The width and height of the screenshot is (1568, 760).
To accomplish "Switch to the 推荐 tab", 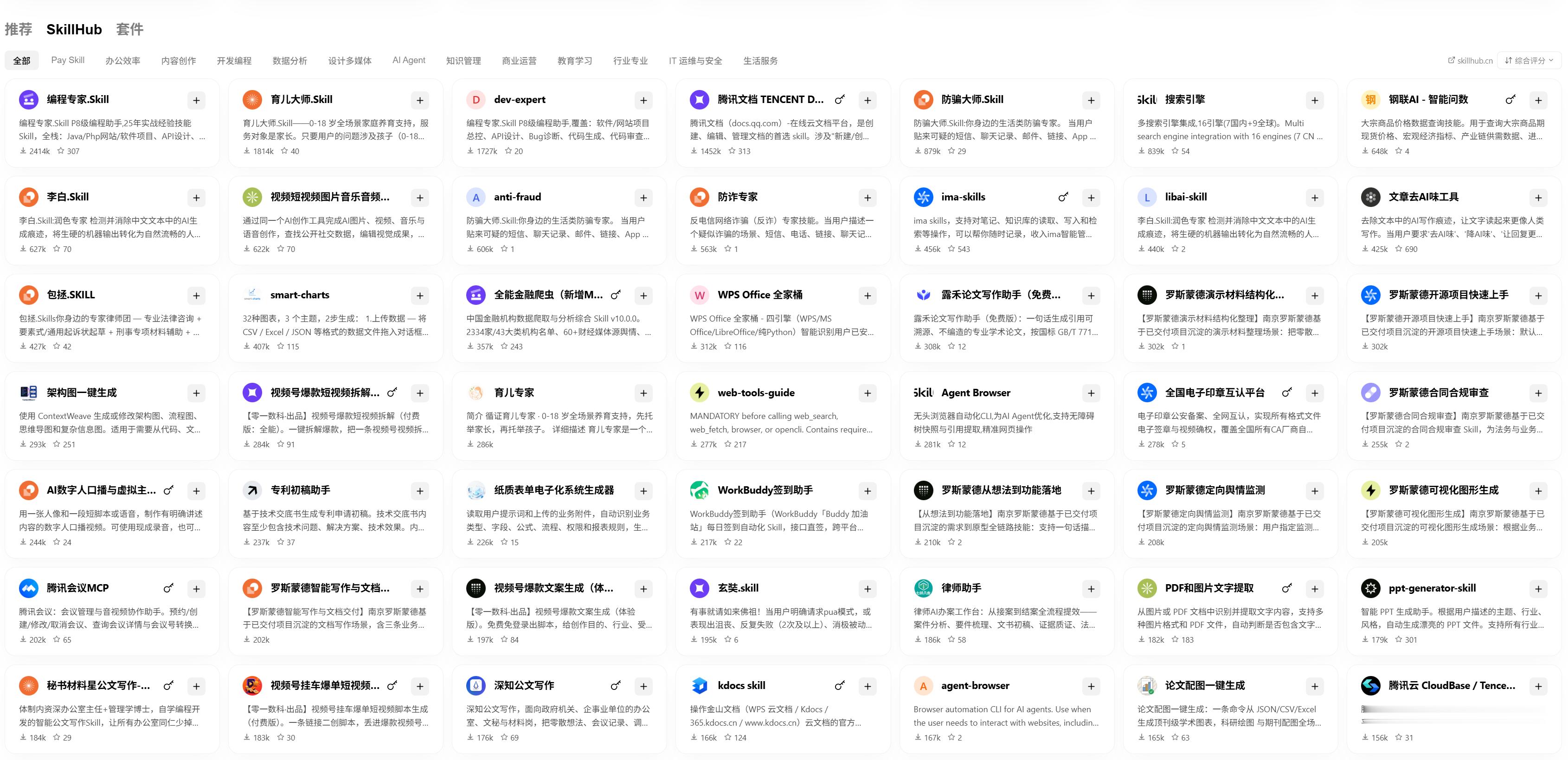I will click(18, 29).
